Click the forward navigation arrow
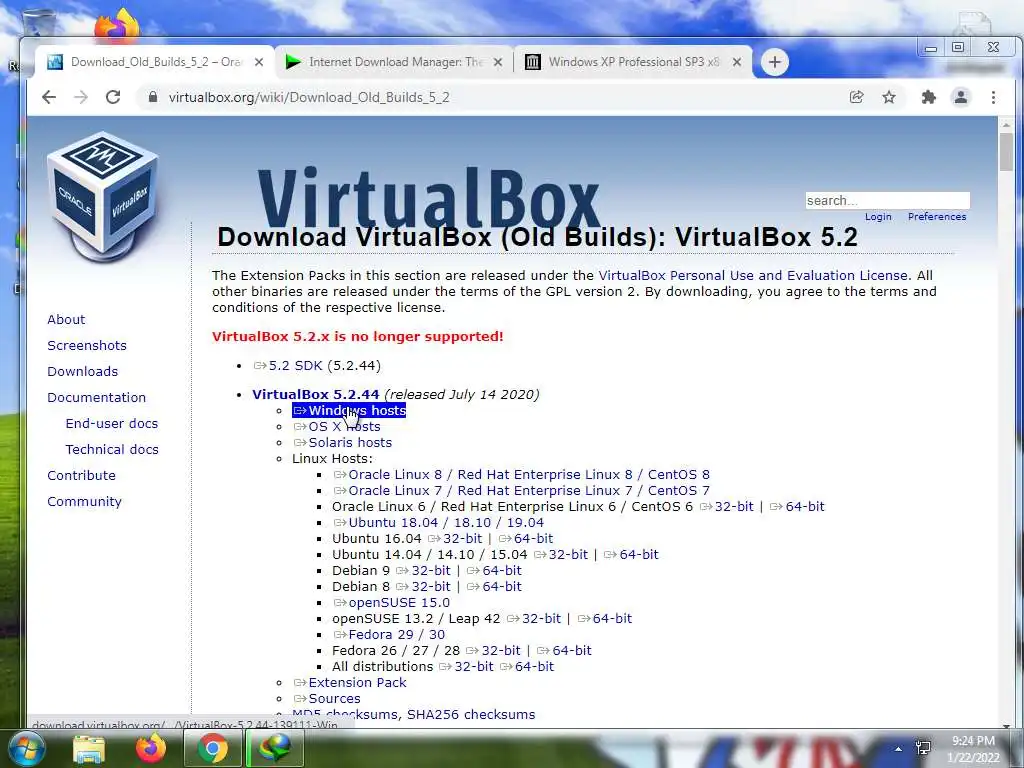This screenshot has width=1024, height=768. [x=81, y=97]
